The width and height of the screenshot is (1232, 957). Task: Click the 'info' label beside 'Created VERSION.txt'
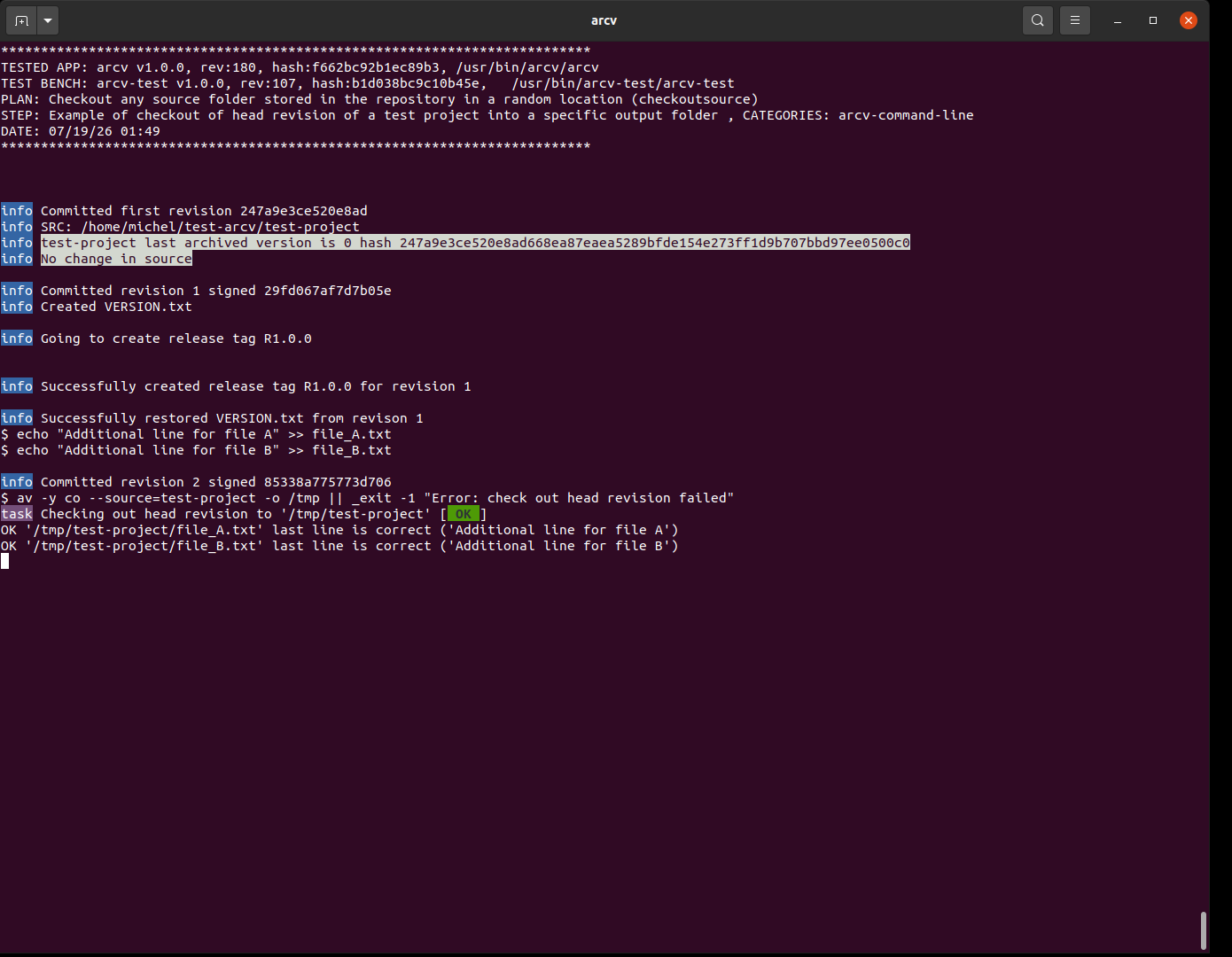coord(17,307)
